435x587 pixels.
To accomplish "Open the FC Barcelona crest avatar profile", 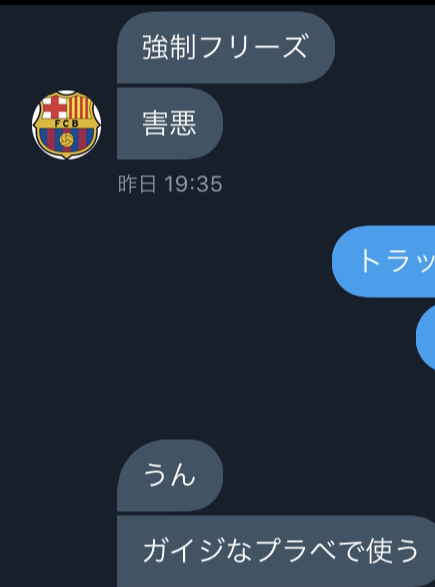I will coord(66,125).
